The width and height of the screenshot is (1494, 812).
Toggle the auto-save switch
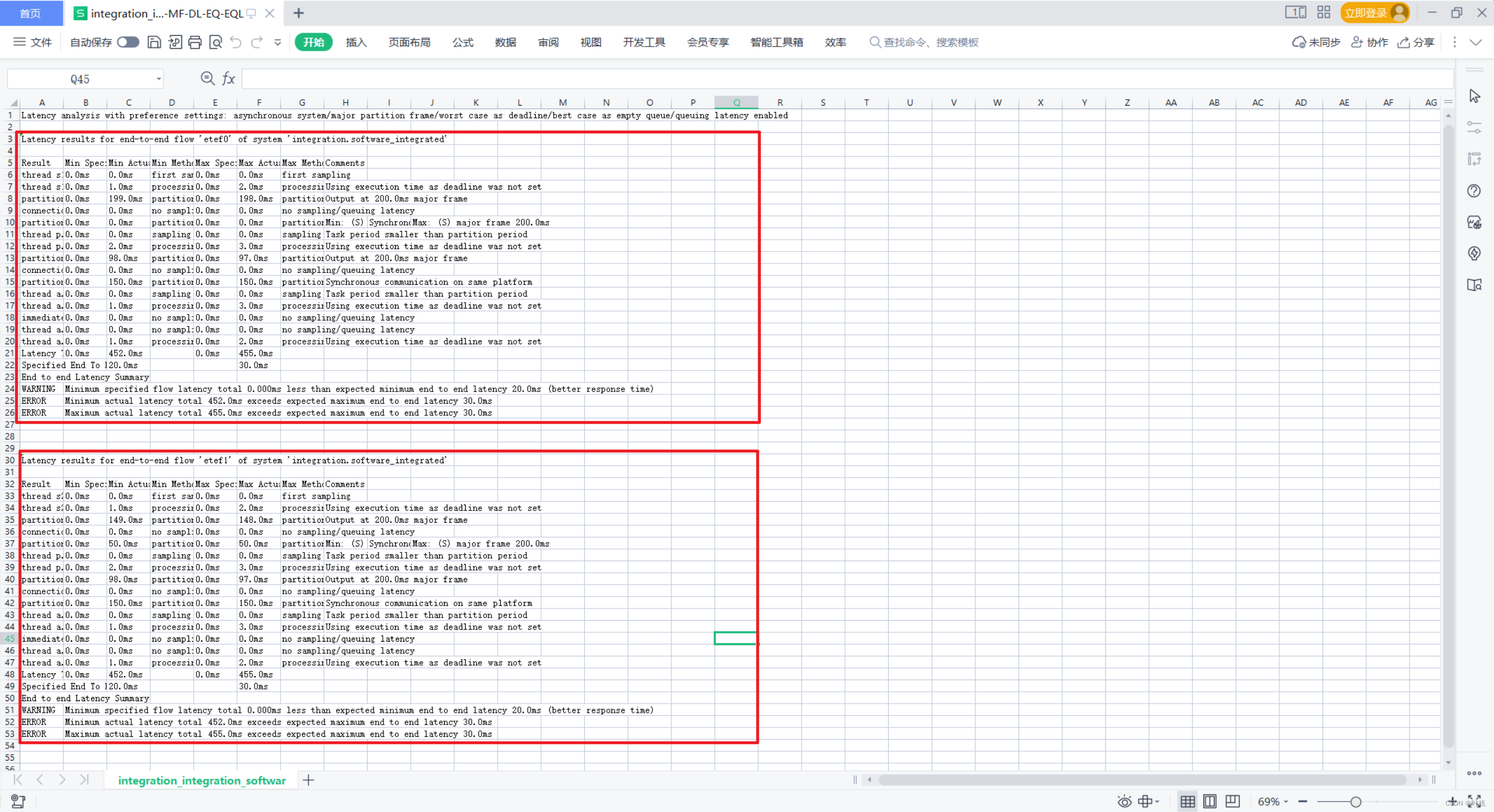128,42
